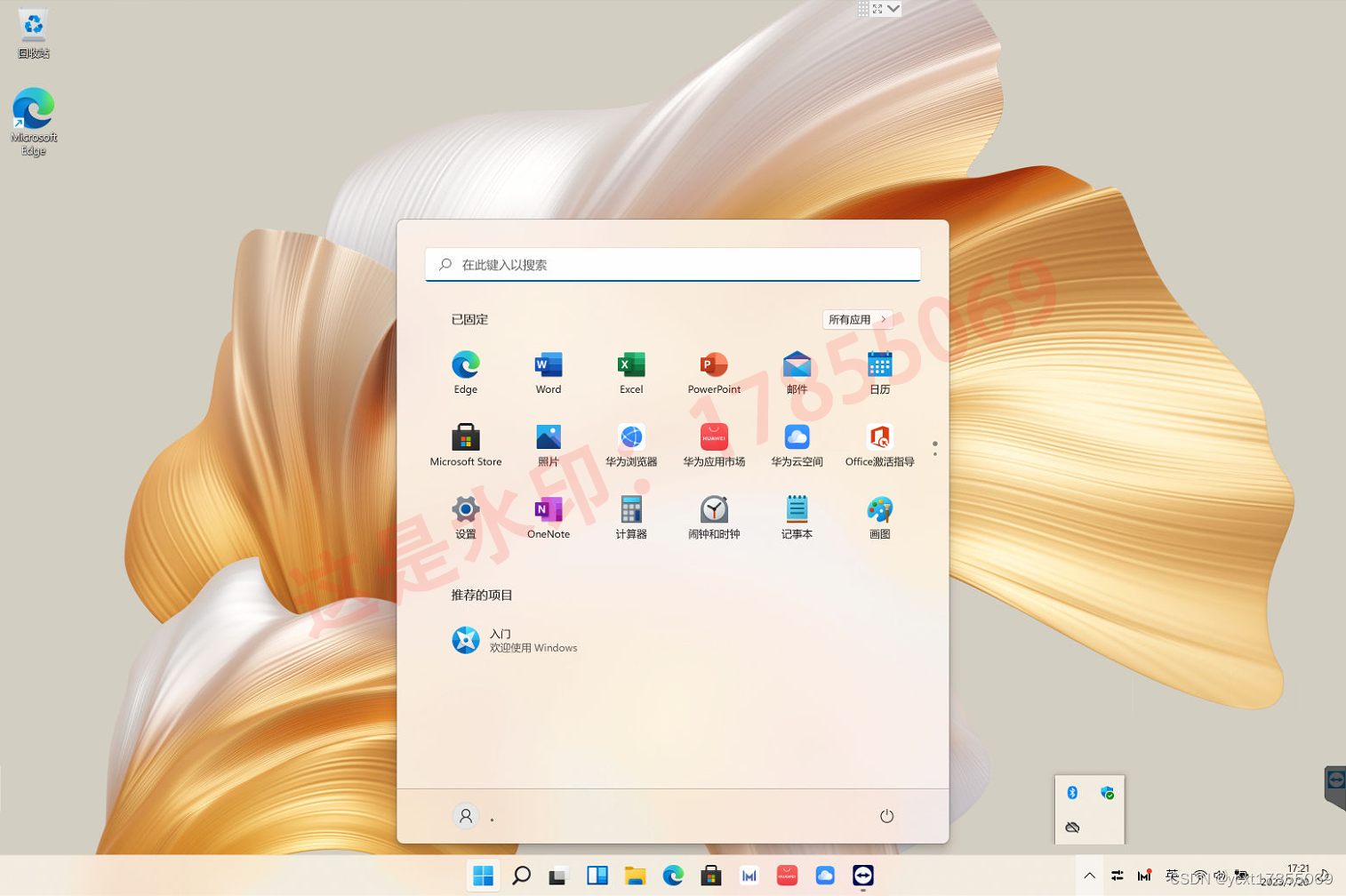Click the 已固定 section heading
The width and height of the screenshot is (1346, 896).
click(469, 319)
